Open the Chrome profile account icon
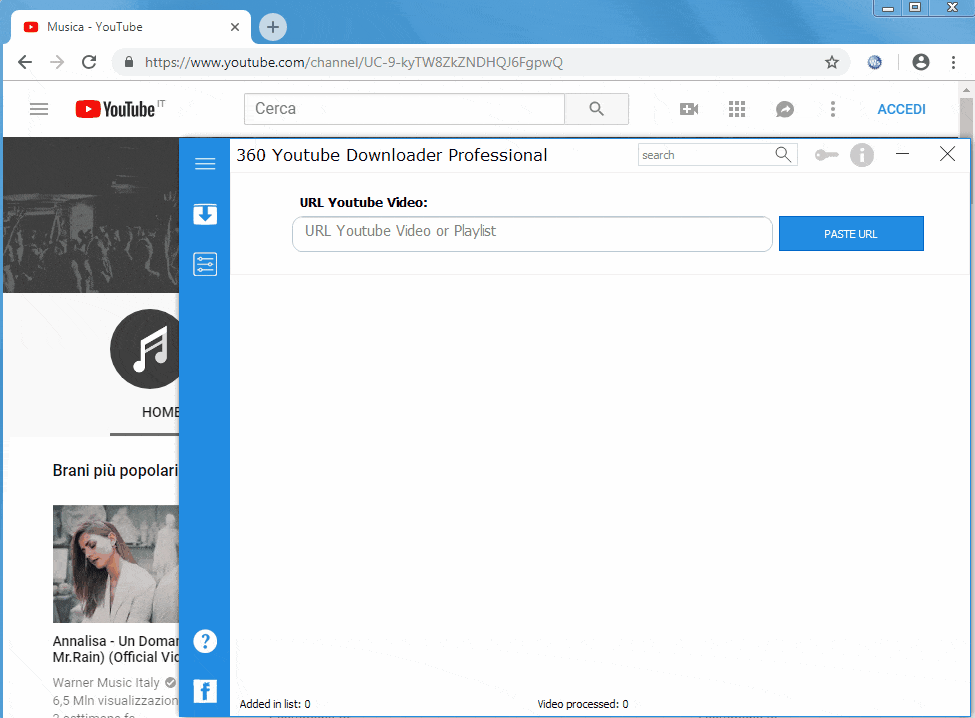Screen dimensions: 975x718 pyautogui.click(x=921, y=62)
